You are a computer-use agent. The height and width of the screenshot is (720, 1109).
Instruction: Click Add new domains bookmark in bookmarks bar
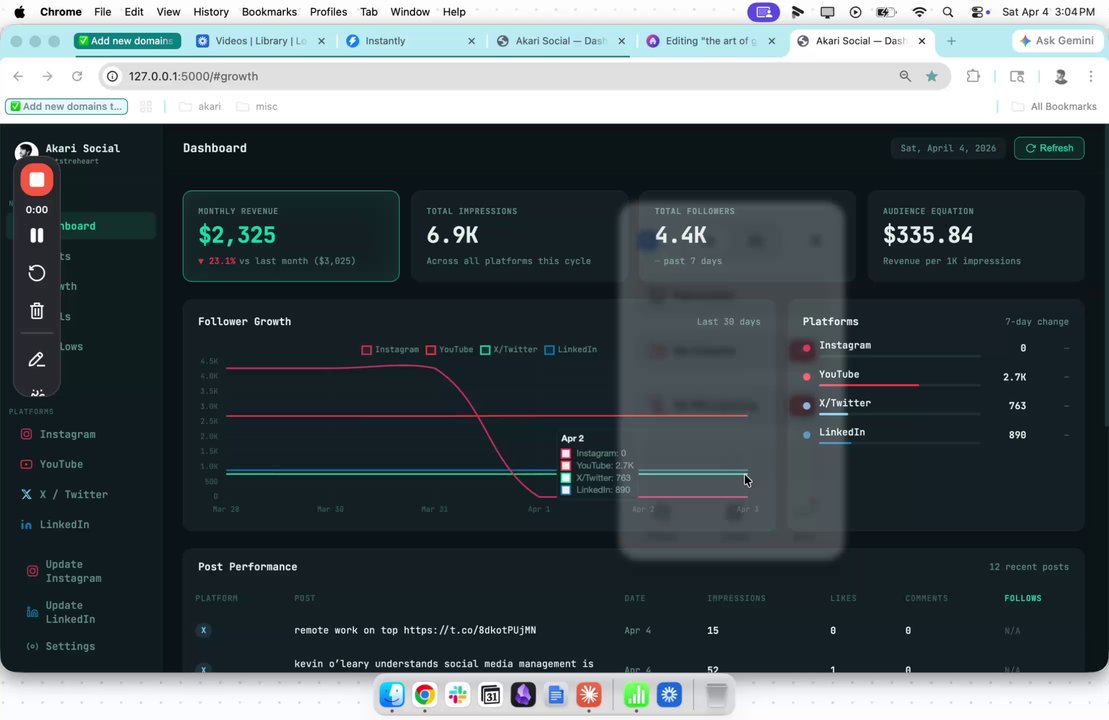click(x=66, y=106)
